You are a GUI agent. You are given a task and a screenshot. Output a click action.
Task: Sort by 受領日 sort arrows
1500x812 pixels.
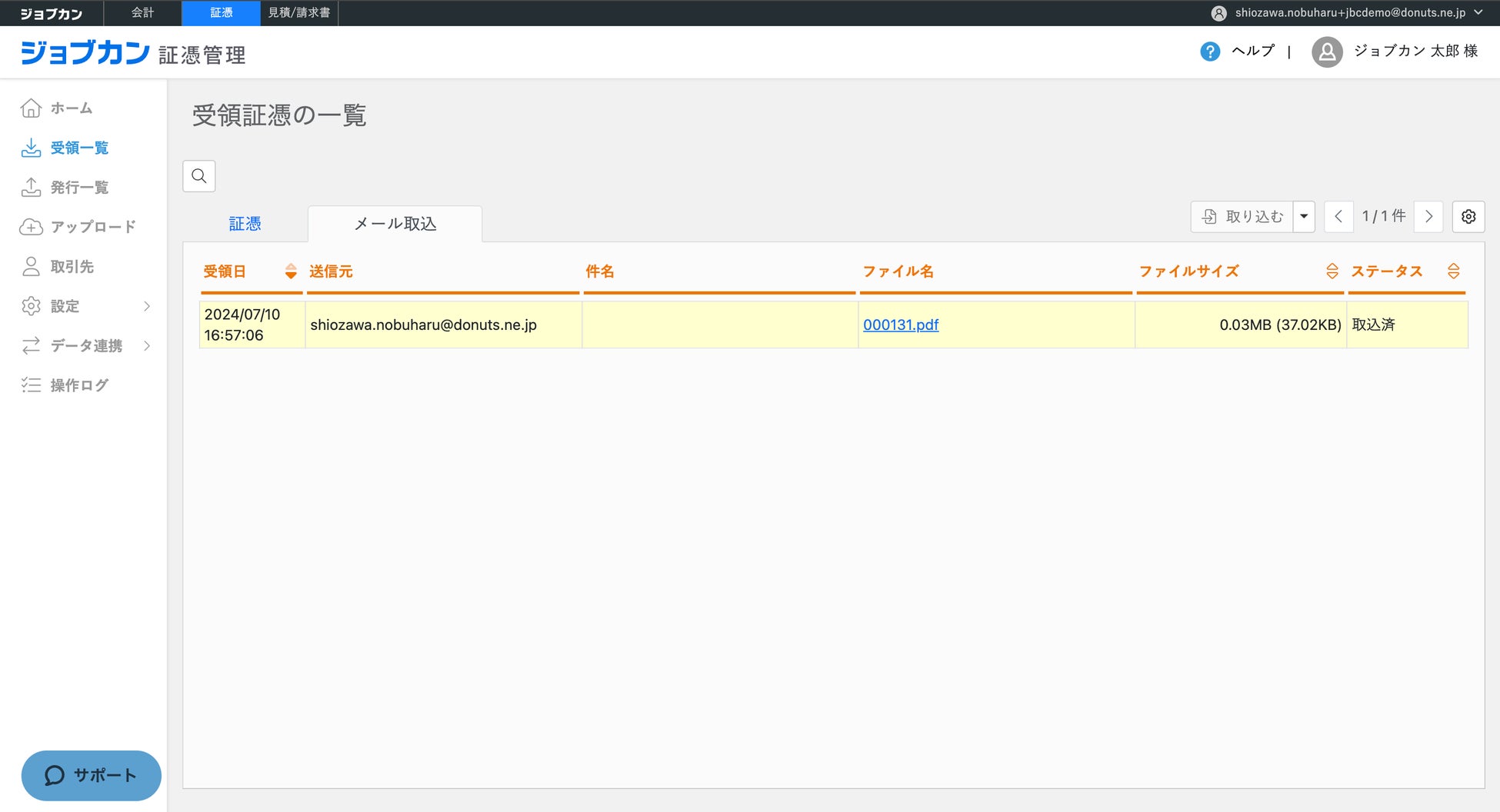291,271
